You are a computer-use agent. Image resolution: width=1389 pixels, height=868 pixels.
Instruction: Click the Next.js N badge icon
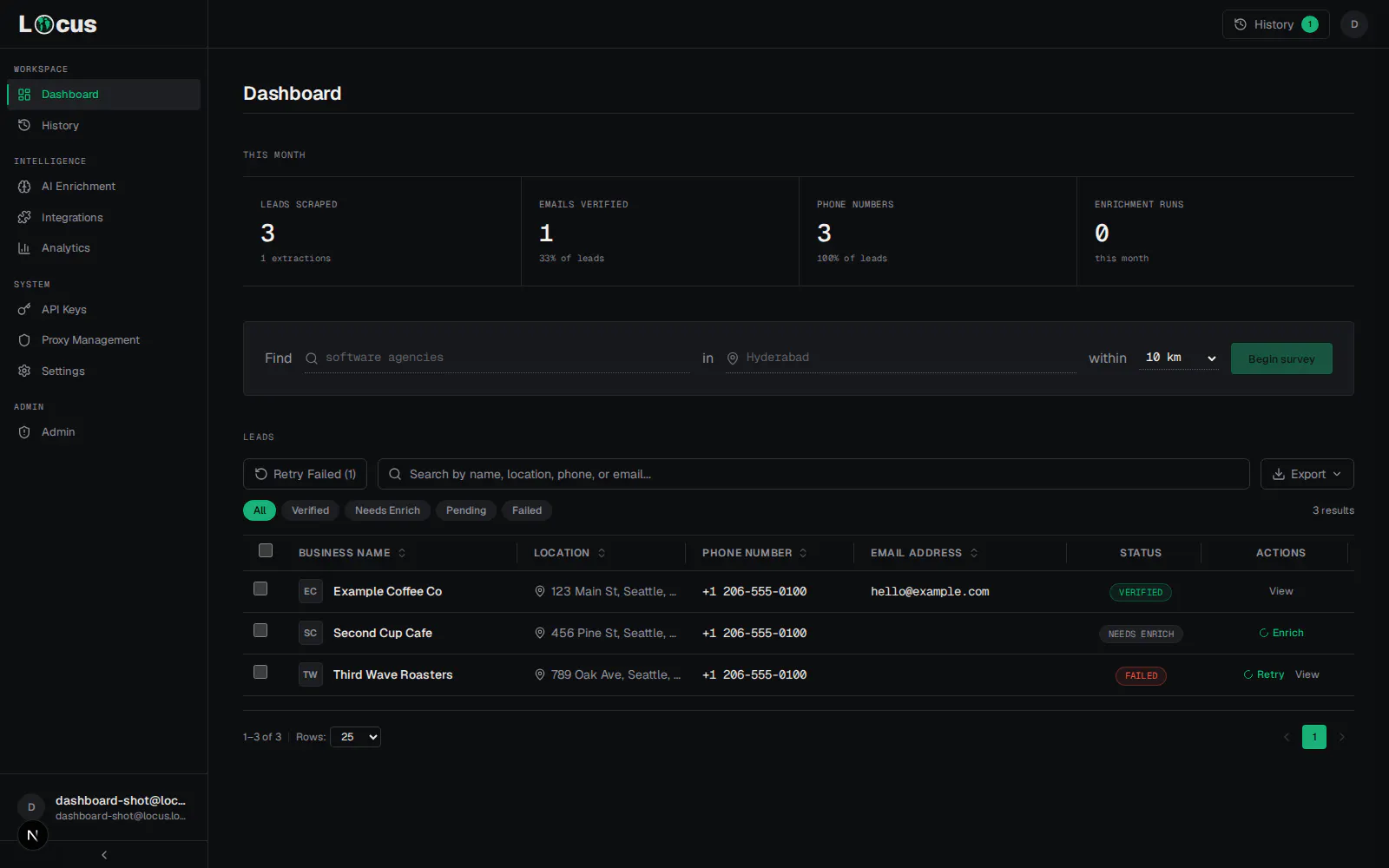[x=33, y=835]
